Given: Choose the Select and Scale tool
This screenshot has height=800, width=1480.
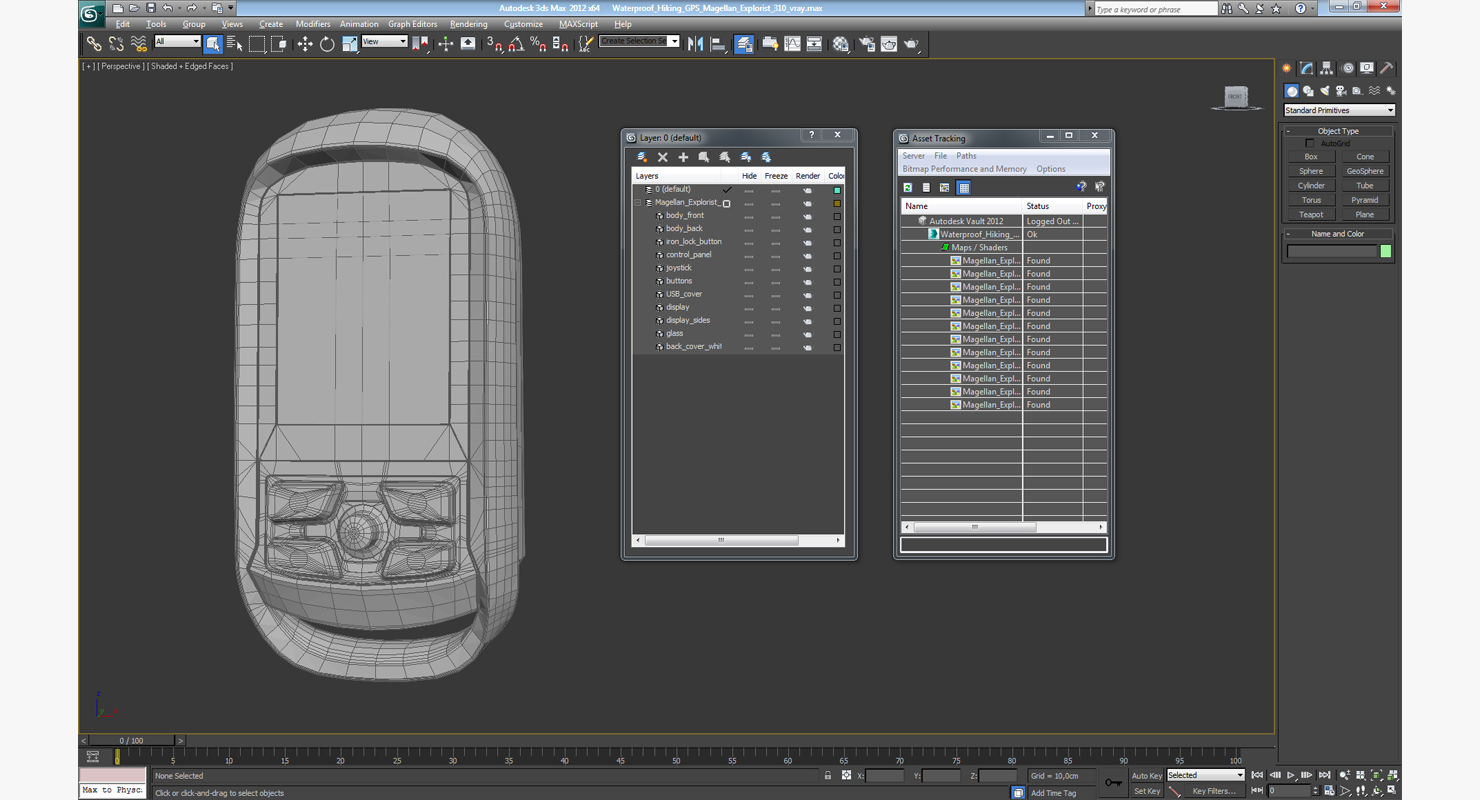Looking at the screenshot, I should pos(349,44).
